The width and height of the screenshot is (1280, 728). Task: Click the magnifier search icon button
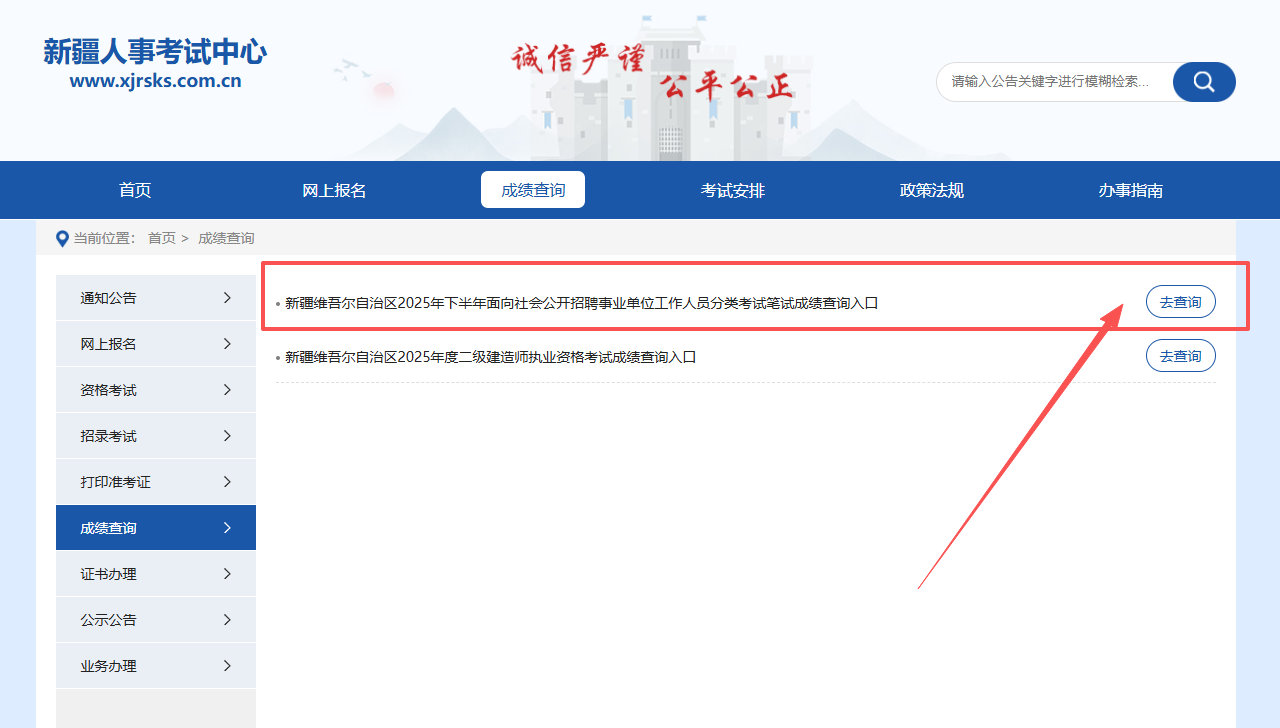coord(1203,82)
